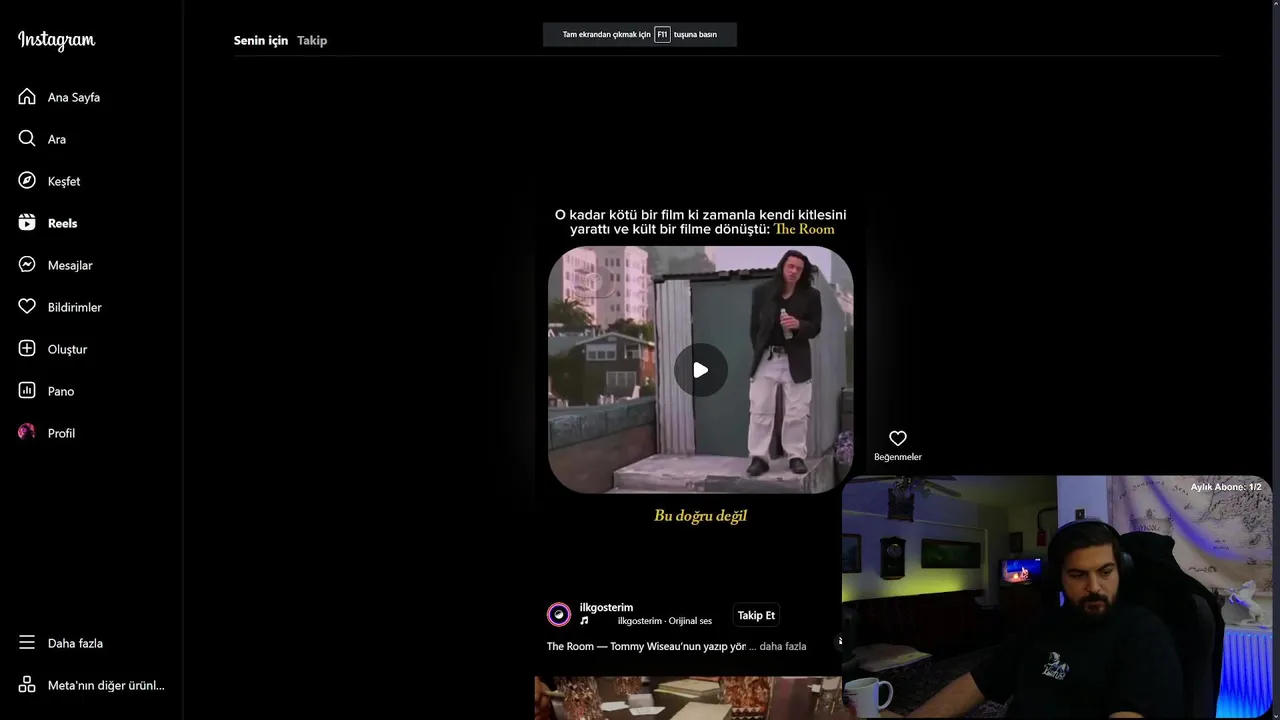Image resolution: width=1280 pixels, height=720 pixels.
Task: Click reel title text about The Room
Action: click(x=700, y=222)
